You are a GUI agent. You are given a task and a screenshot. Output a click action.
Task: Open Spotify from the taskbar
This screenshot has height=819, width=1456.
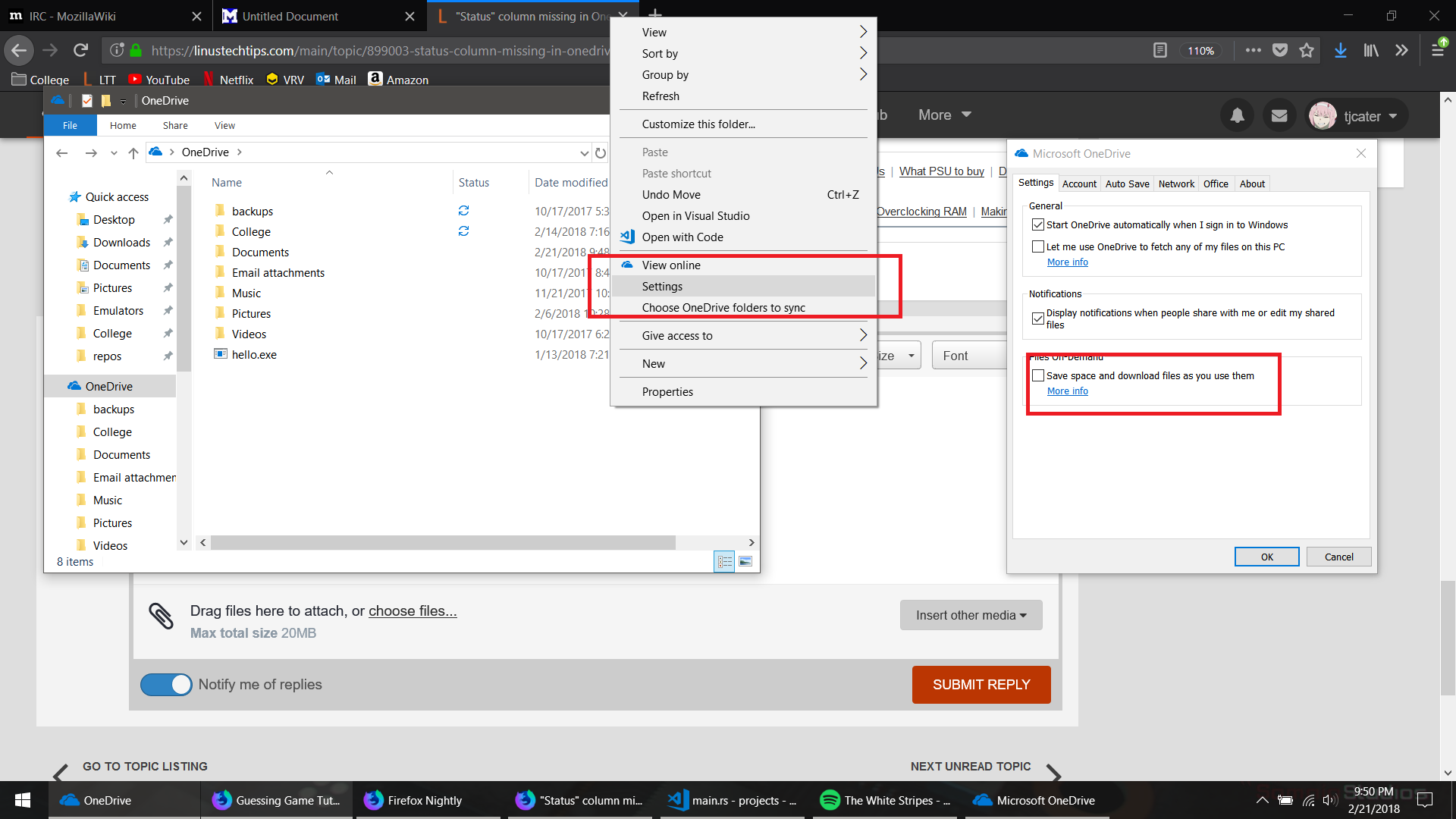[x=884, y=800]
